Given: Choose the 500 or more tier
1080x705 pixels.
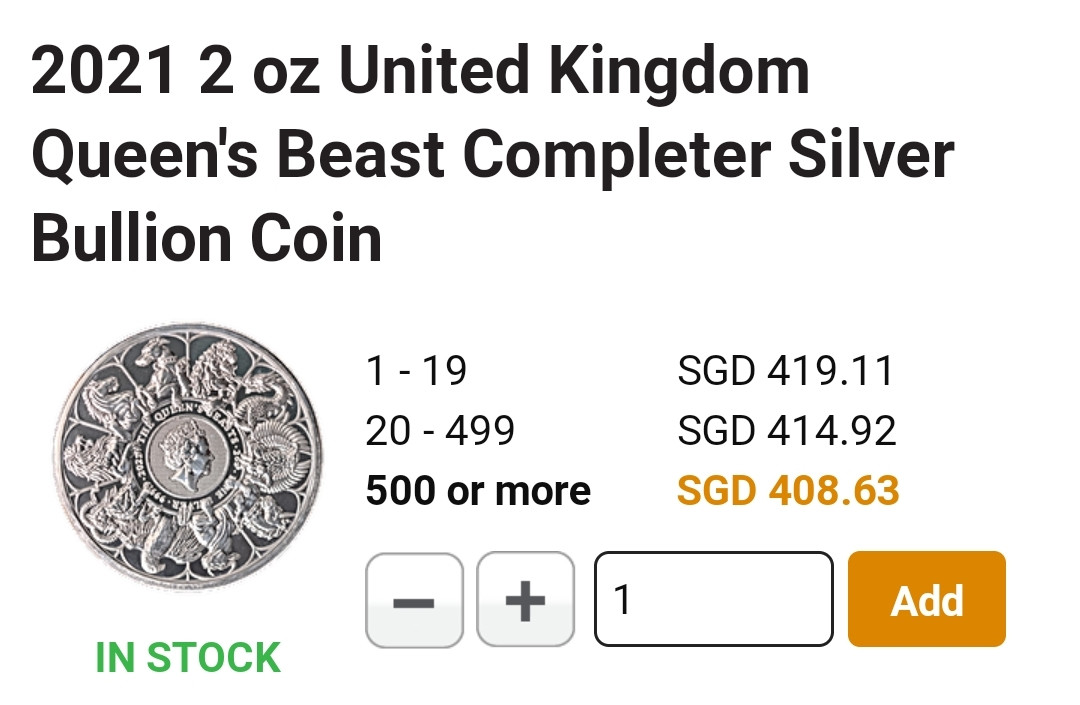Looking at the screenshot, I should (x=478, y=491).
